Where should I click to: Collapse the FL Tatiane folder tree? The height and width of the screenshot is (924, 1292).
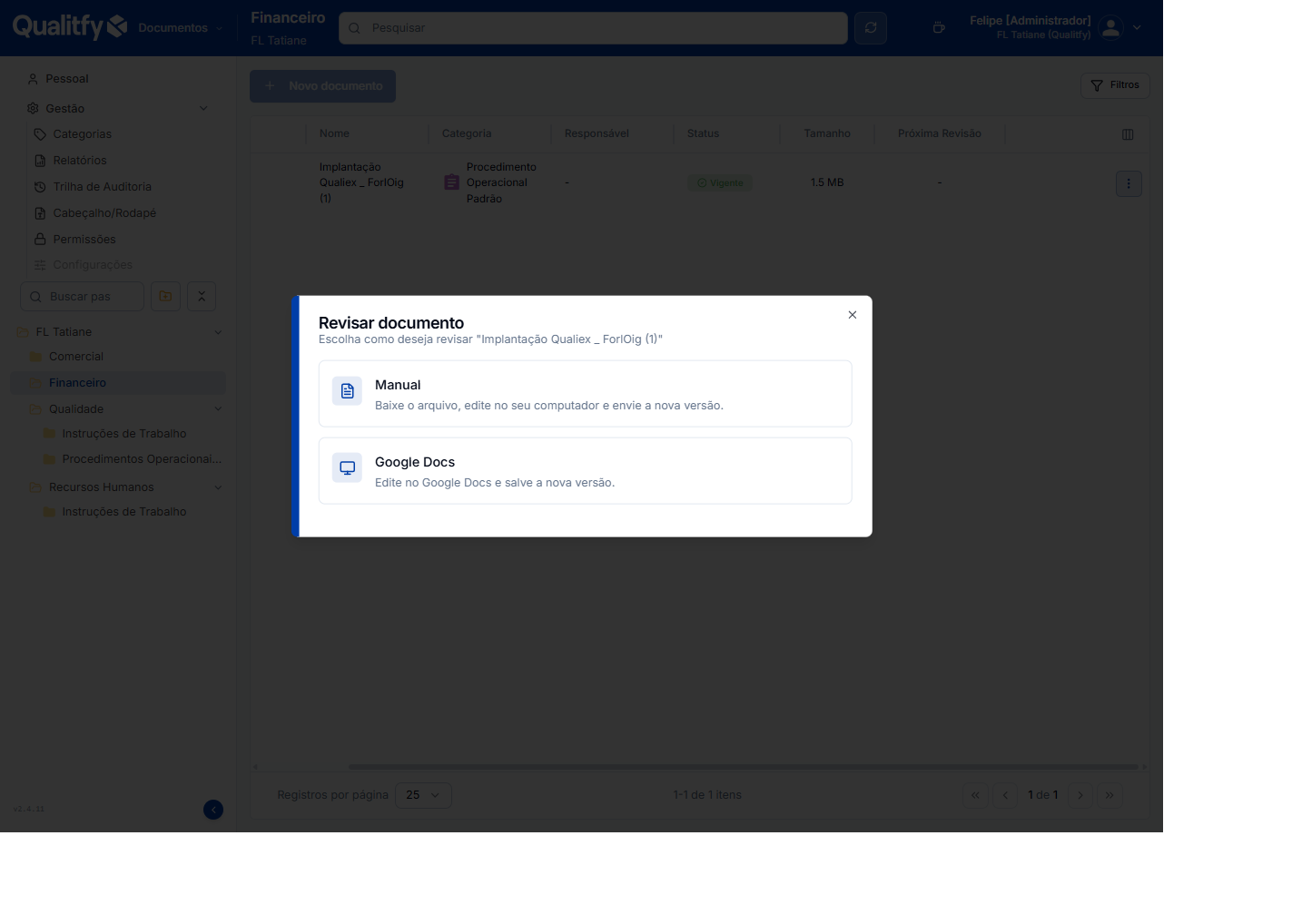pyautogui.click(x=218, y=332)
